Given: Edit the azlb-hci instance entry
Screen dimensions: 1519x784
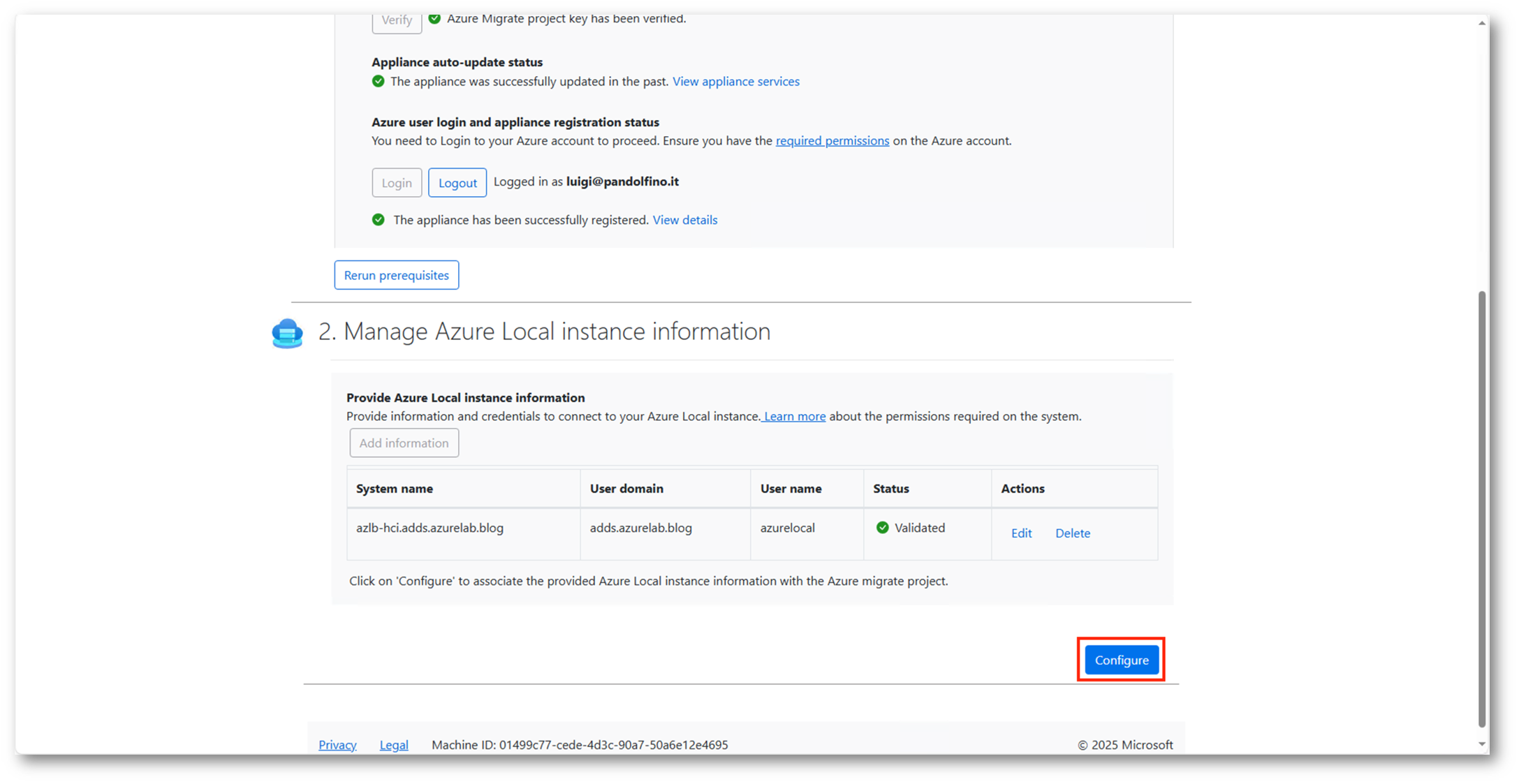Looking at the screenshot, I should 1020,533.
